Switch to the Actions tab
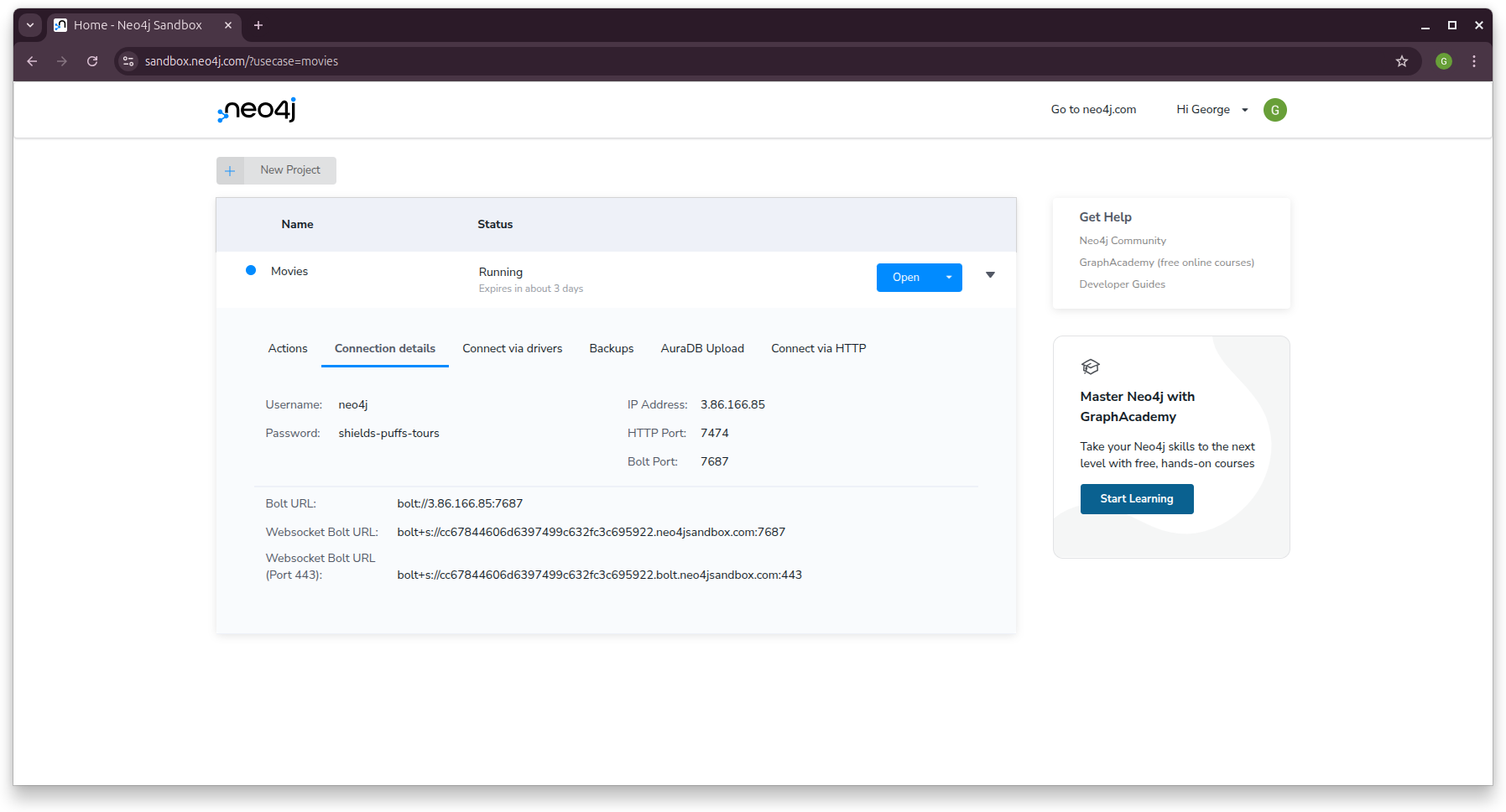 tap(288, 349)
